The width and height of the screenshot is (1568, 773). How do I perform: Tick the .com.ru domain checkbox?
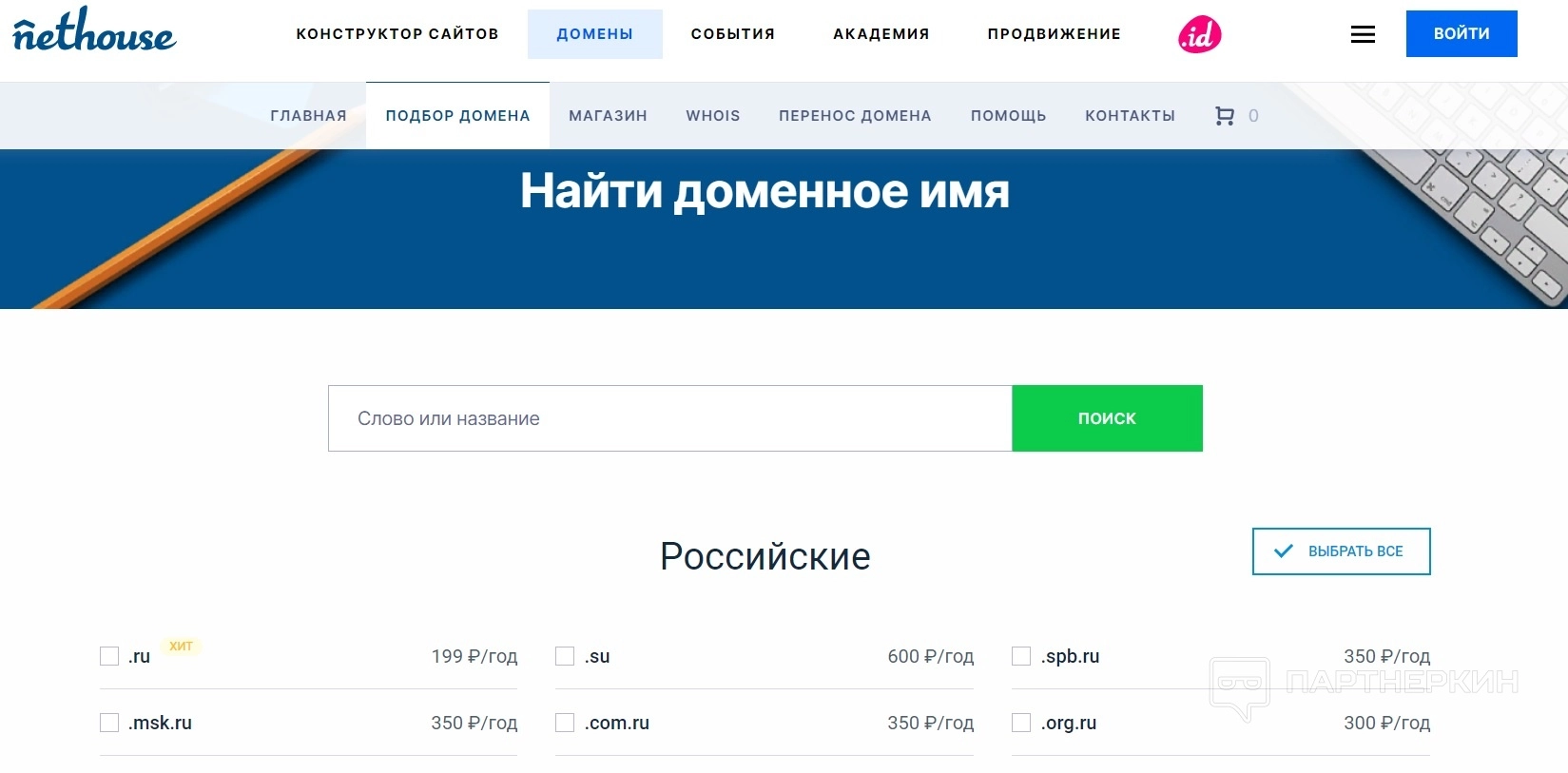click(x=565, y=723)
